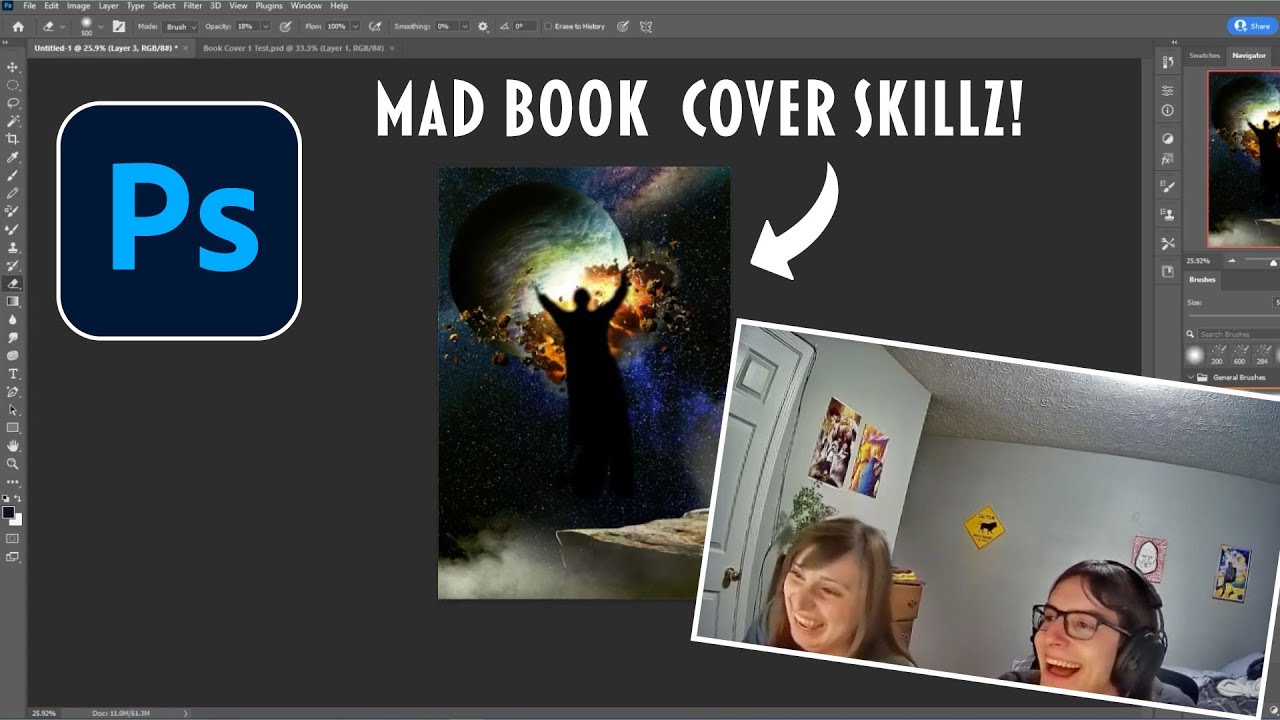Screen dimensions: 1280x720
Task: Select the Navigator tab
Action: click(x=1249, y=56)
